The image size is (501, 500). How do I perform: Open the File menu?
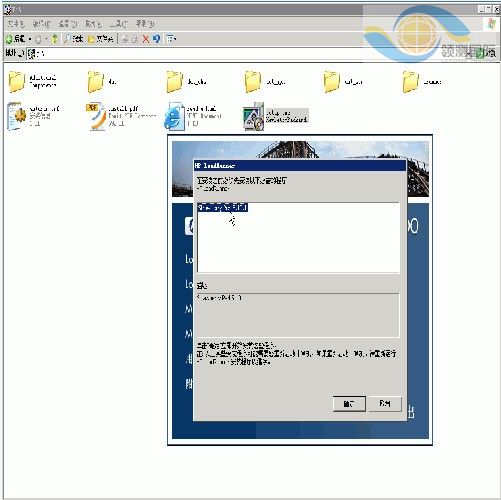click(16, 24)
